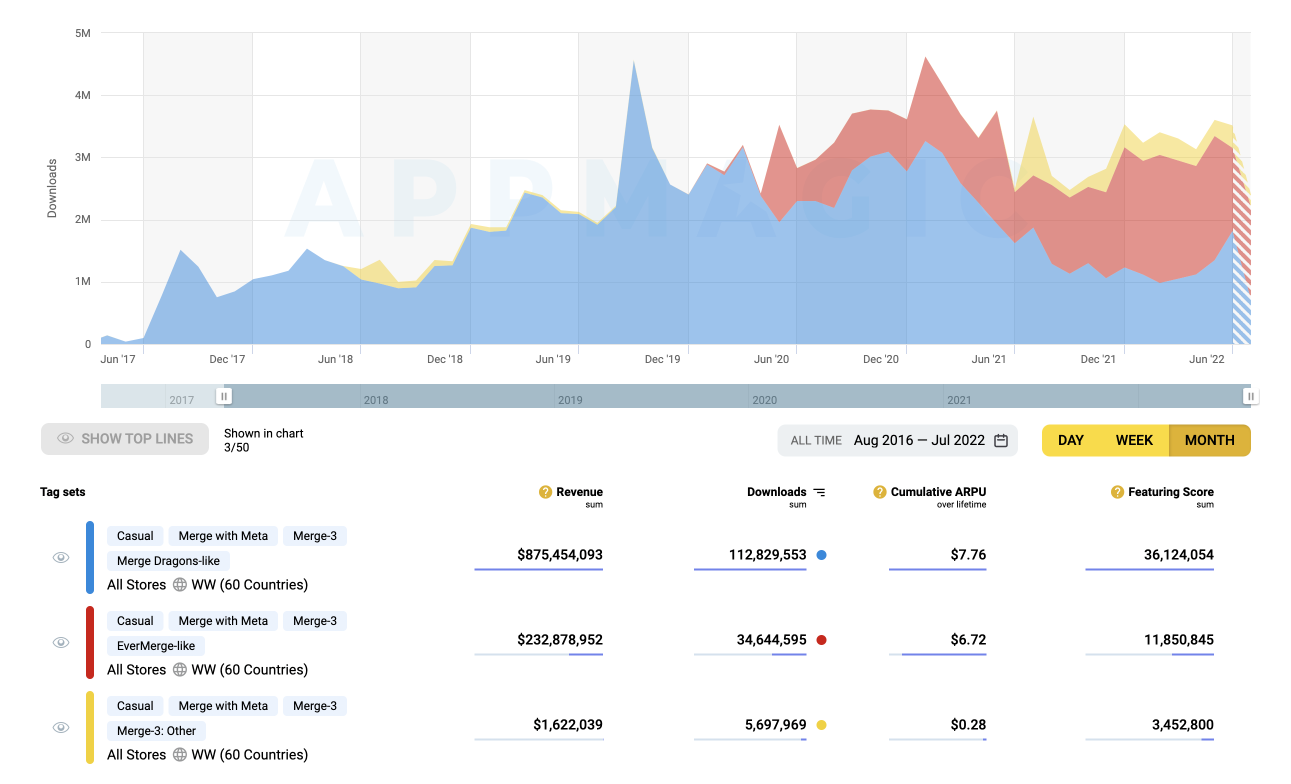This screenshot has width=1291, height=784.
Task: Click the Downloads sort icon
Action: click(x=820, y=492)
